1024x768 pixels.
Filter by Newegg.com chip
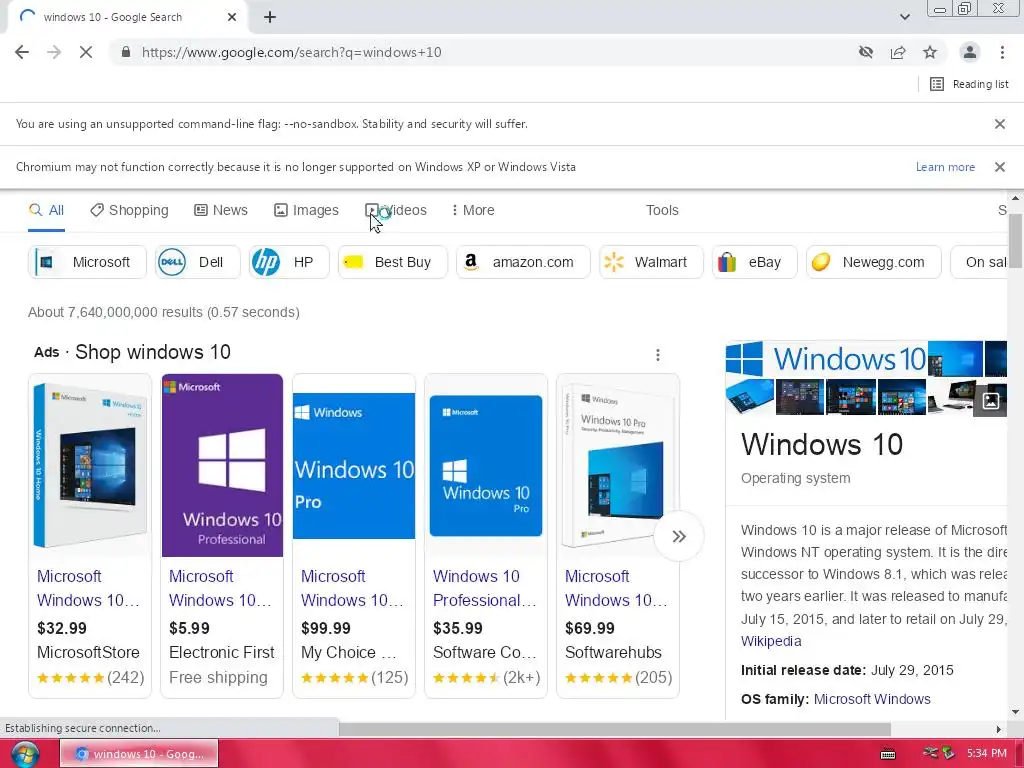pyautogui.click(x=874, y=263)
